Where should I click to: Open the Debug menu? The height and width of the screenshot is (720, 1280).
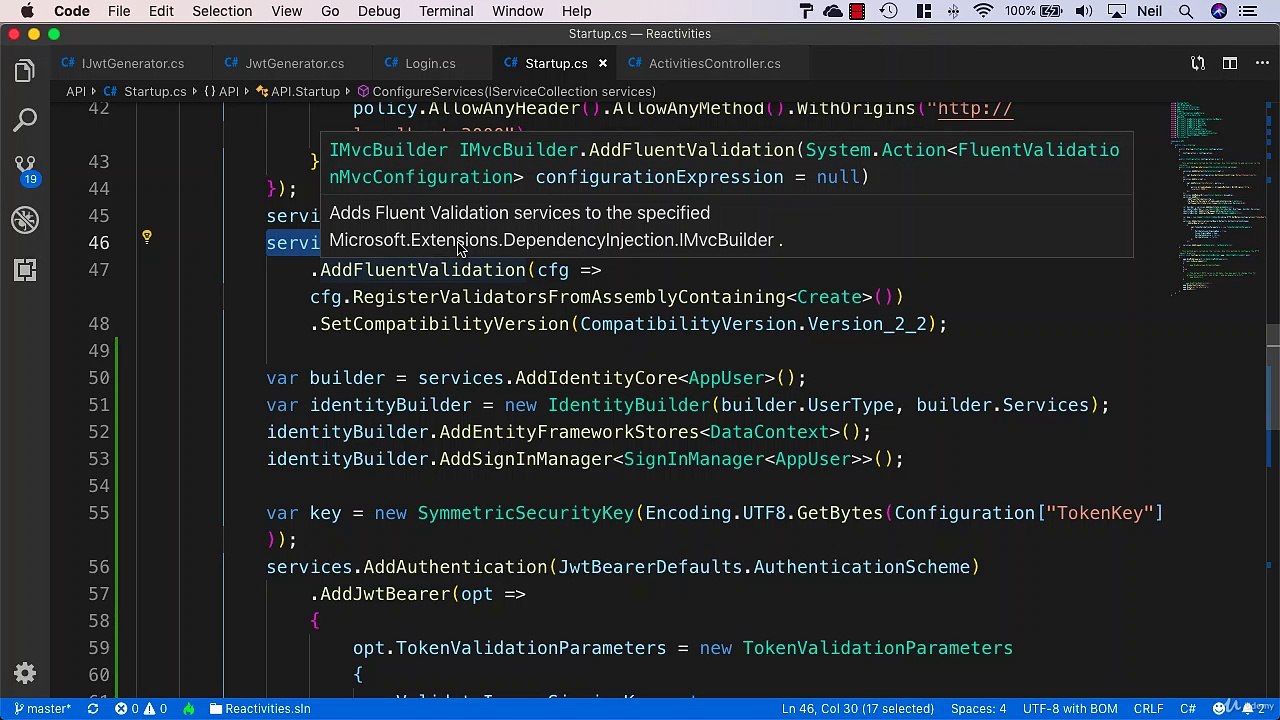point(379,11)
